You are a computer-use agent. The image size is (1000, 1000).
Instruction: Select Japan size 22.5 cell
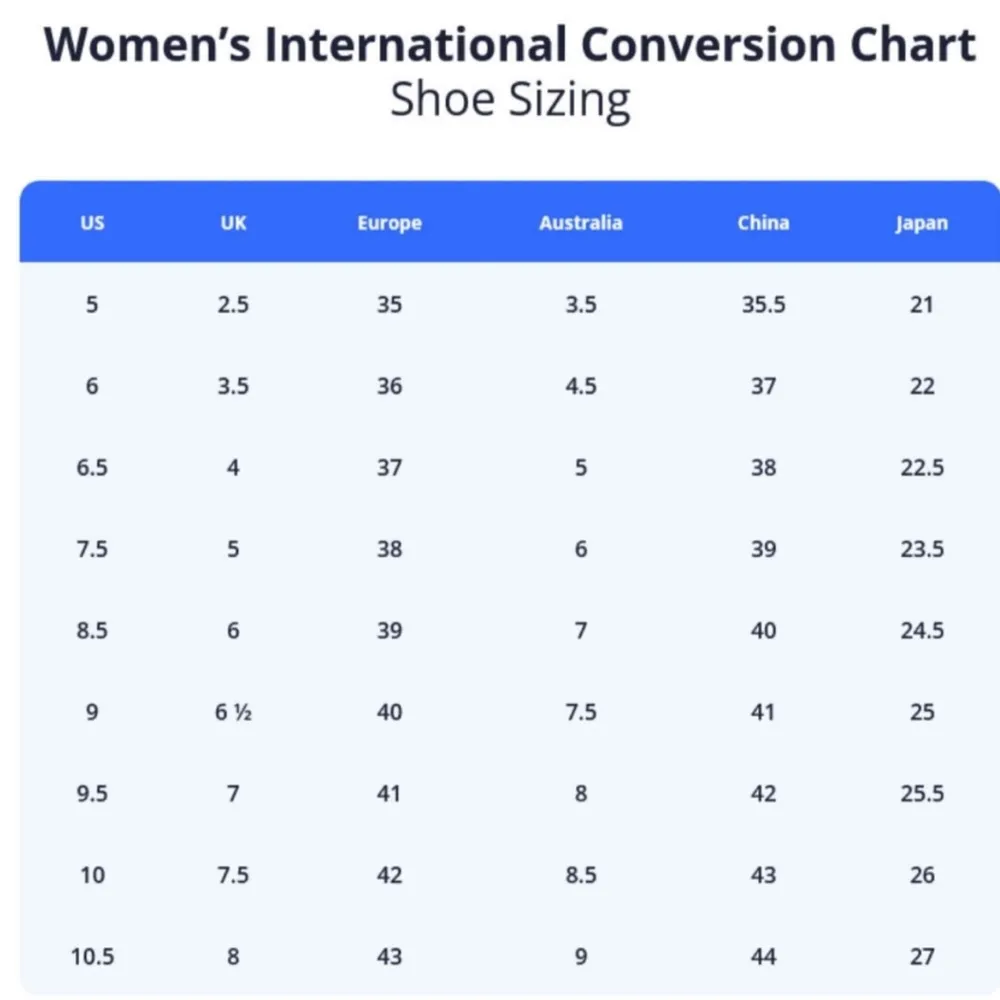(921, 467)
